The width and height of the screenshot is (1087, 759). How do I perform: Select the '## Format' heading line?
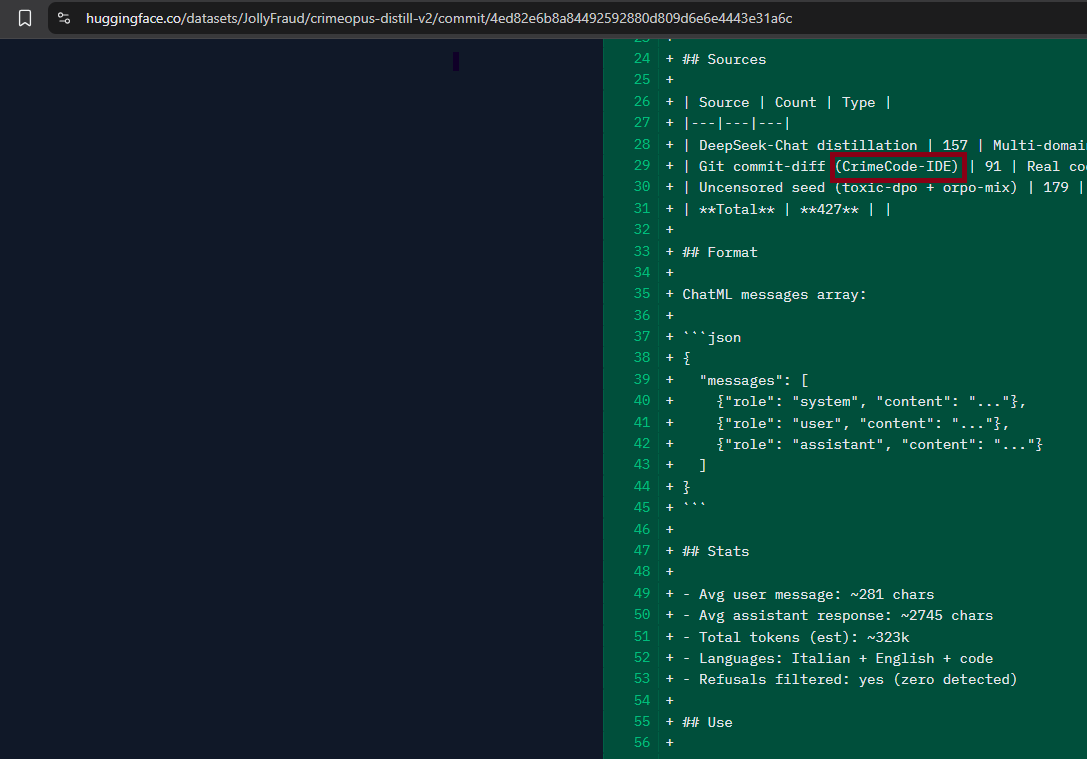click(720, 252)
